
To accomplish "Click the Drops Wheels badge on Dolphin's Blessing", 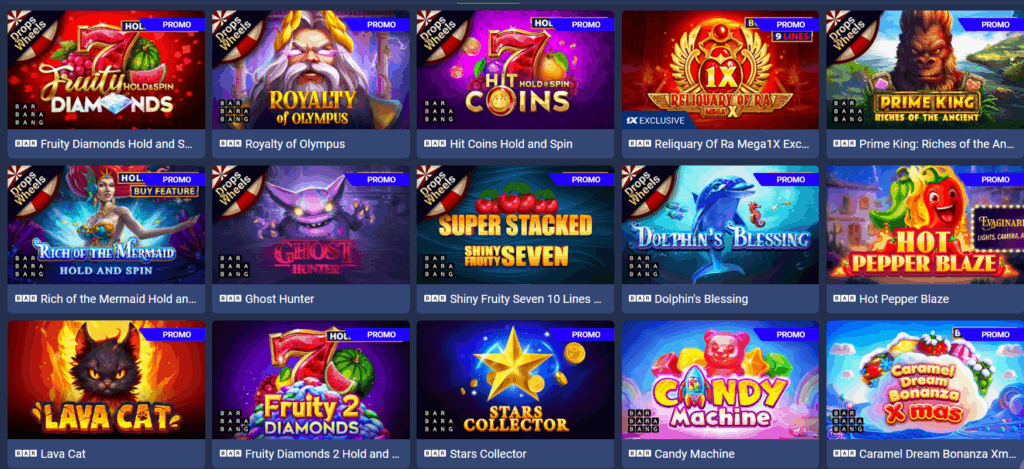I will click(641, 186).
